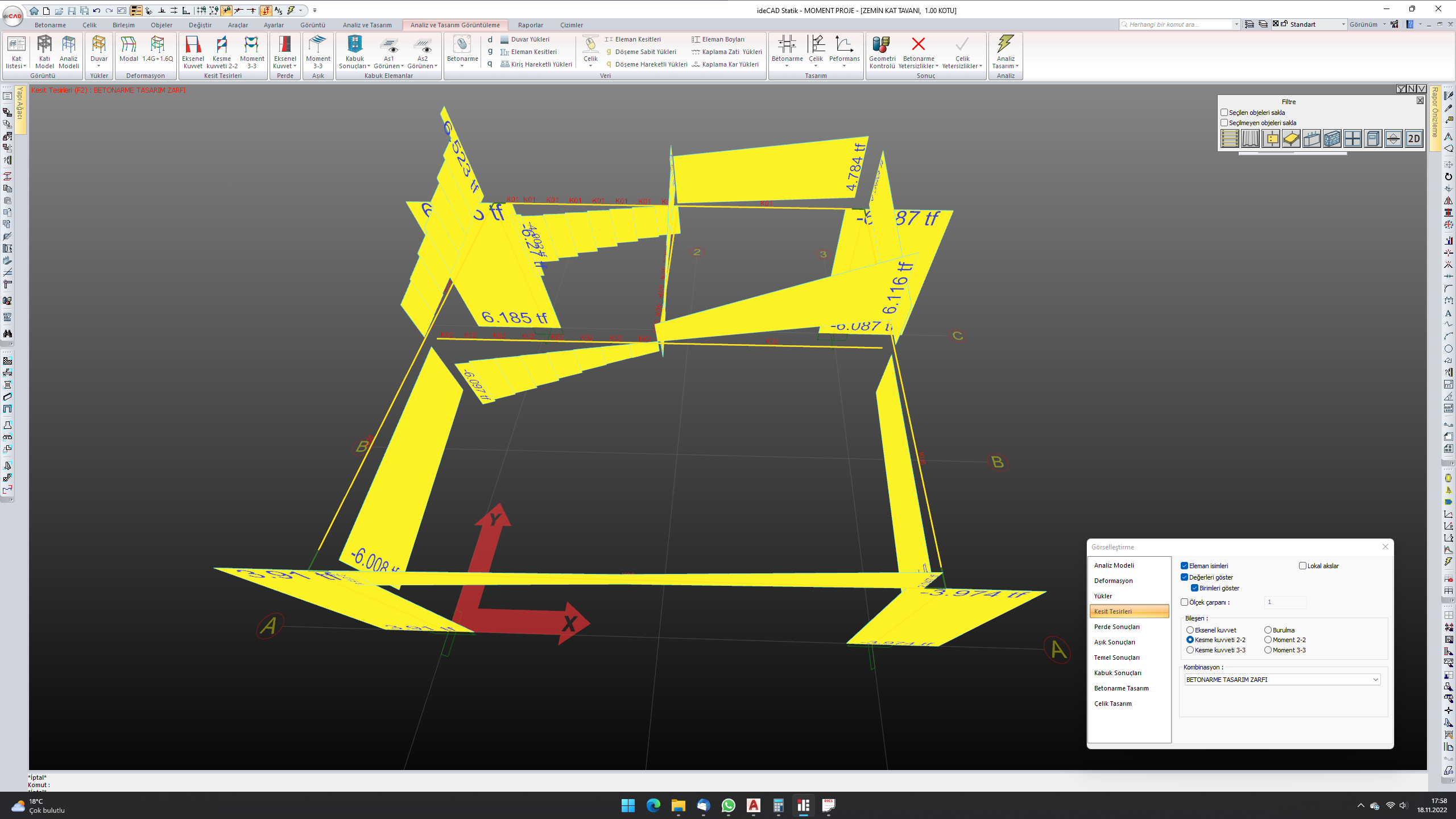Click Kaplama Kar Yükleri button
The height and width of the screenshot is (819, 1456).
(725, 64)
